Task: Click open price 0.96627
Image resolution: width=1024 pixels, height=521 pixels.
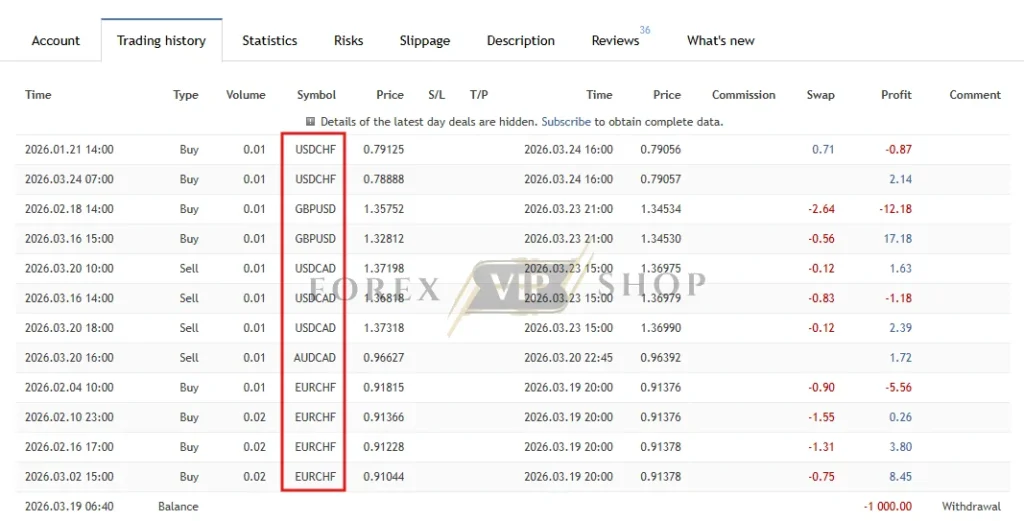Action: [x=384, y=358]
